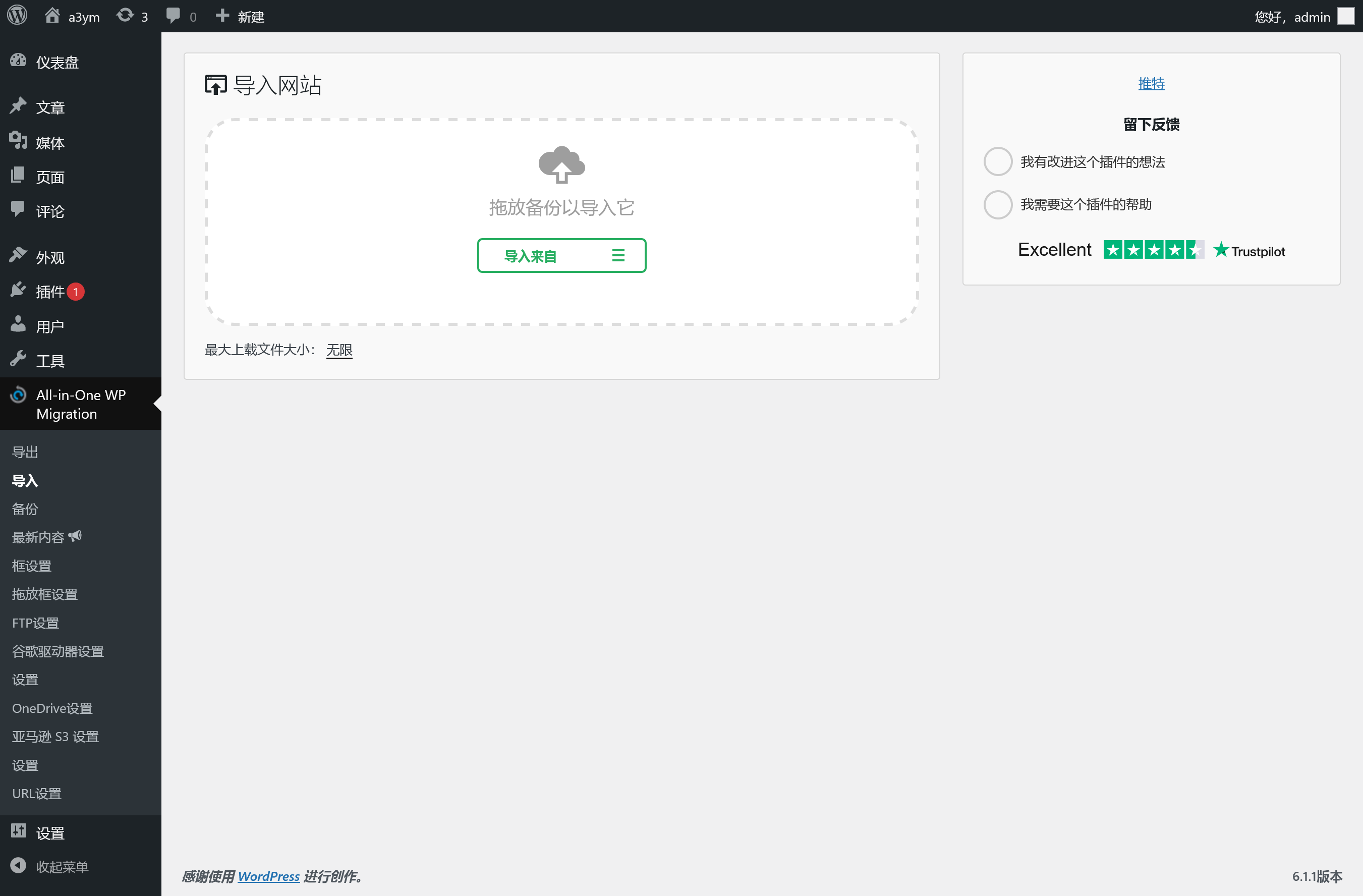Image resolution: width=1363 pixels, height=896 pixels.
Task: Expand the 导入来自 dropdown button
Action: coord(561,255)
